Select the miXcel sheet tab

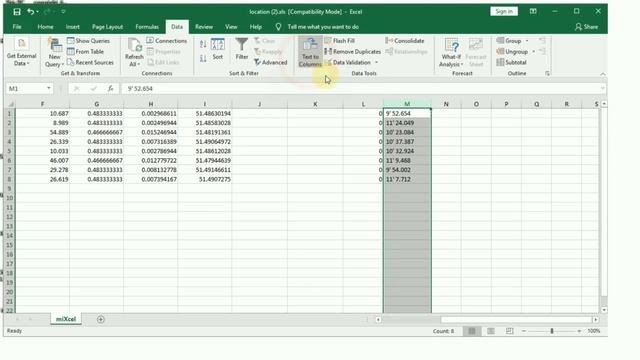66,319
